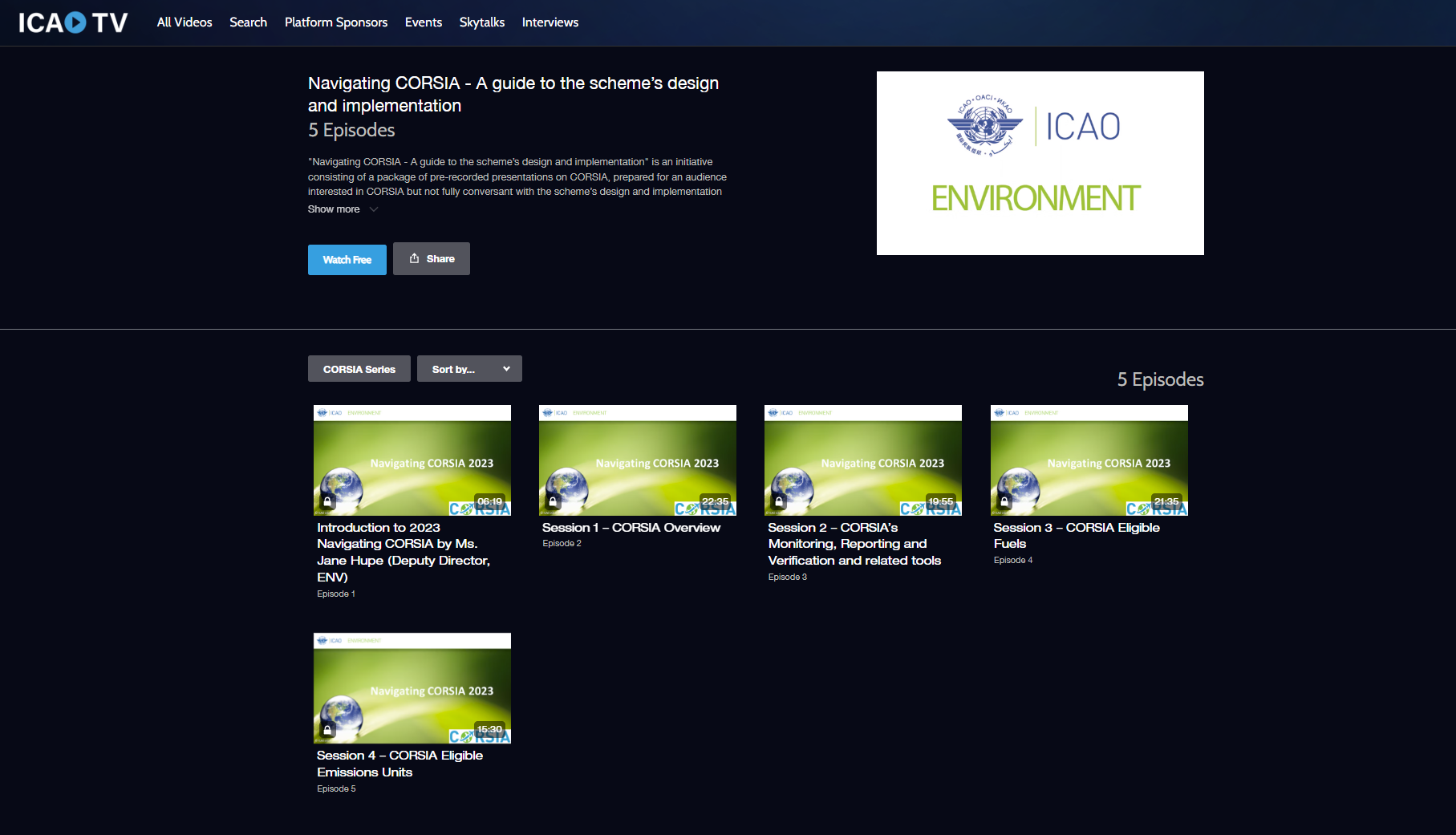Open the Session 2 video thumbnail

pyautogui.click(x=862, y=460)
